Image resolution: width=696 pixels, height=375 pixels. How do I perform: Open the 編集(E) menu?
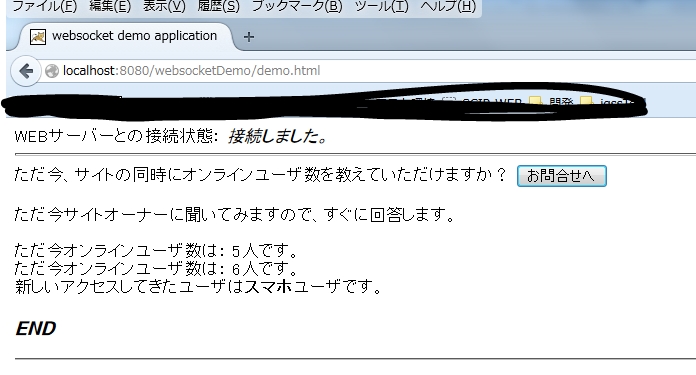coord(110,7)
